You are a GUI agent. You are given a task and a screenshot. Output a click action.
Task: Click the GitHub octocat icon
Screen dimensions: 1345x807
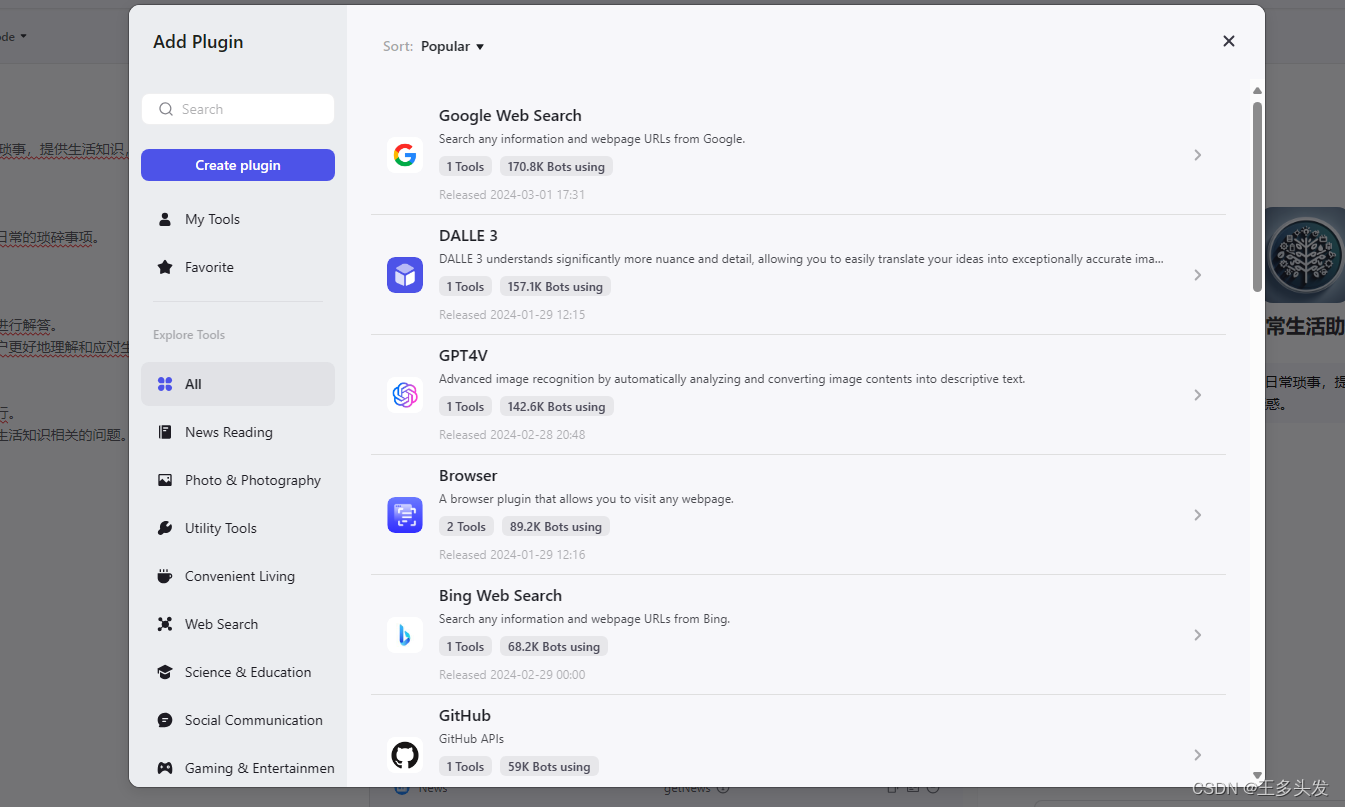pos(405,755)
